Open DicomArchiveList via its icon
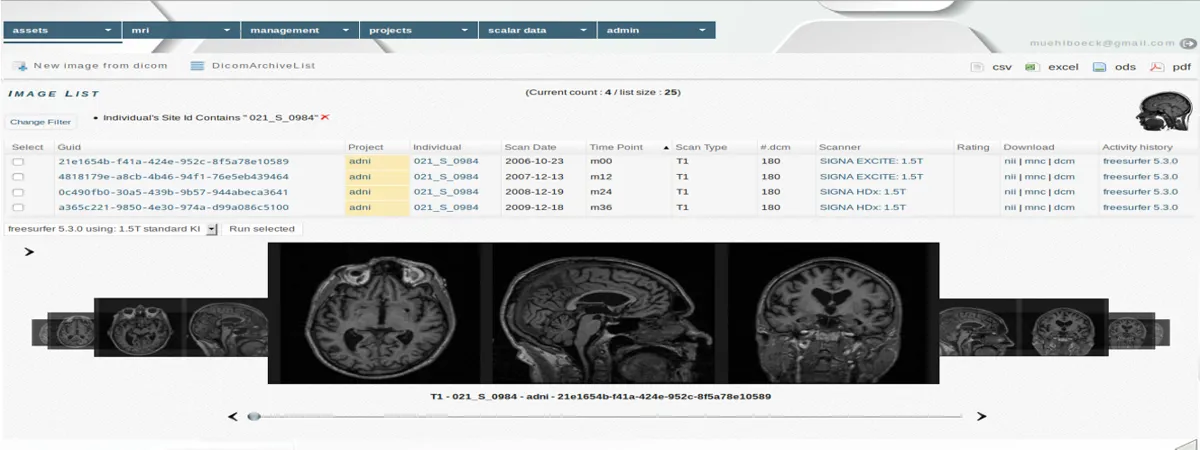The height and width of the screenshot is (450, 1200). click(x=197, y=66)
